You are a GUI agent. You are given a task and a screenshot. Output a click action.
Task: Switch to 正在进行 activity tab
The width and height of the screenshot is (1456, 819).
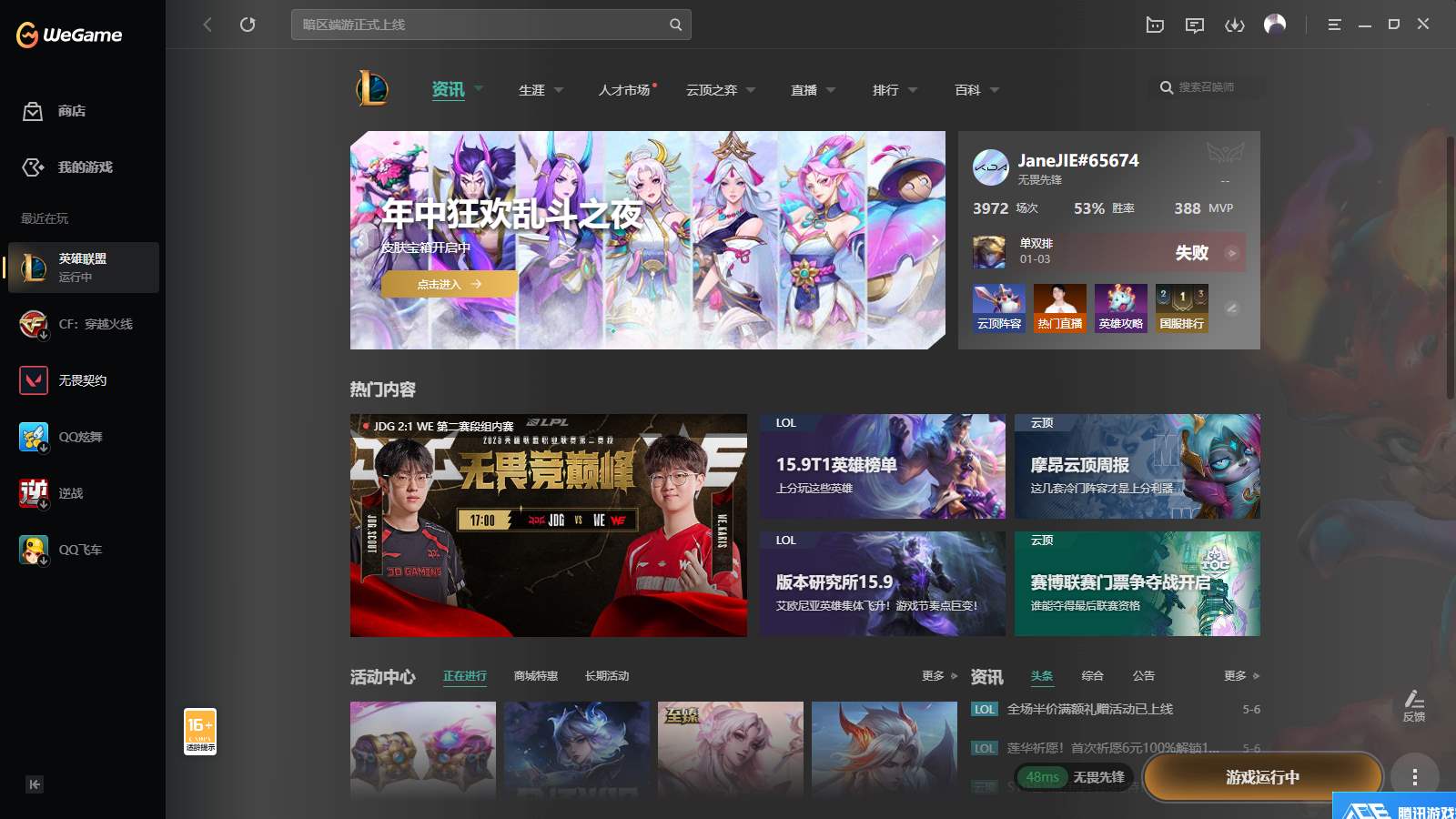coord(465,676)
